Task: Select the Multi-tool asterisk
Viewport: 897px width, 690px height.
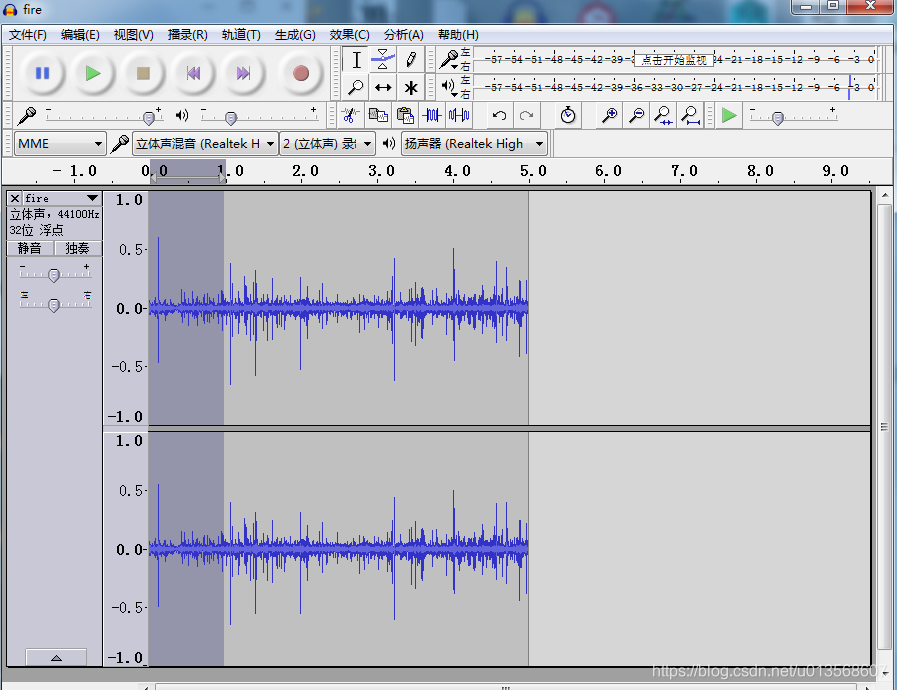Action: (x=410, y=88)
